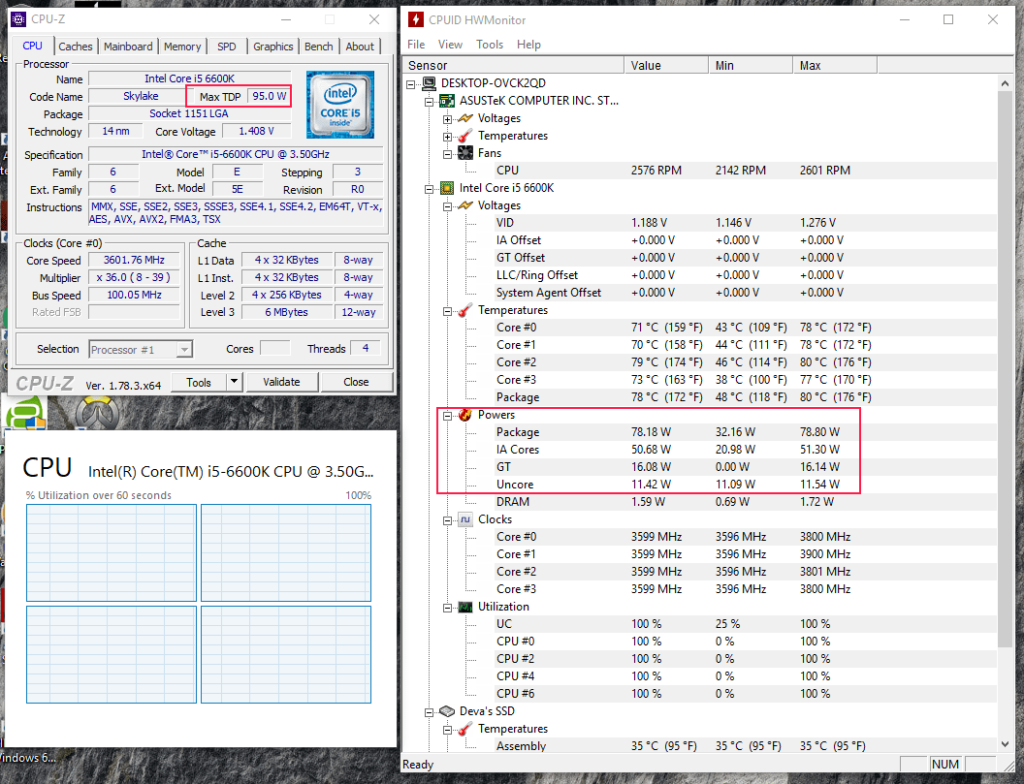Click the Clocks sensor icon in HWMonitor

pyautogui.click(x=466, y=519)
